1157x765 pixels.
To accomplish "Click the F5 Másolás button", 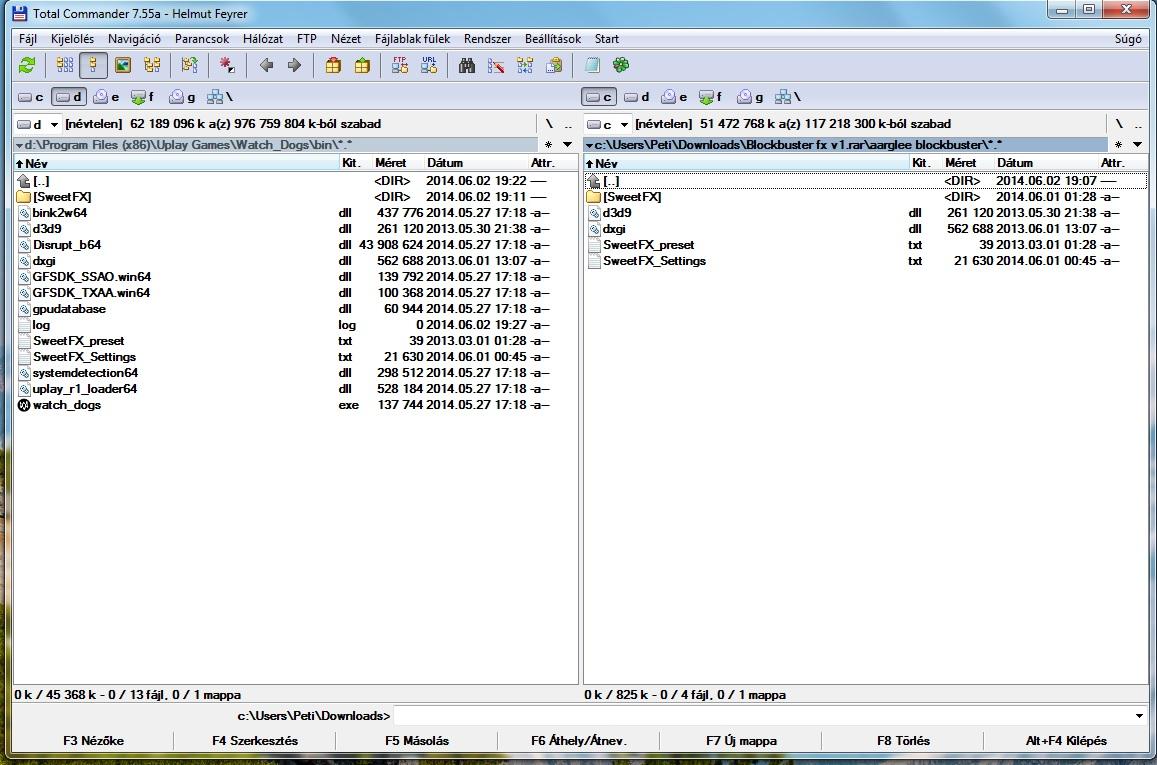I will pos(417,741).
